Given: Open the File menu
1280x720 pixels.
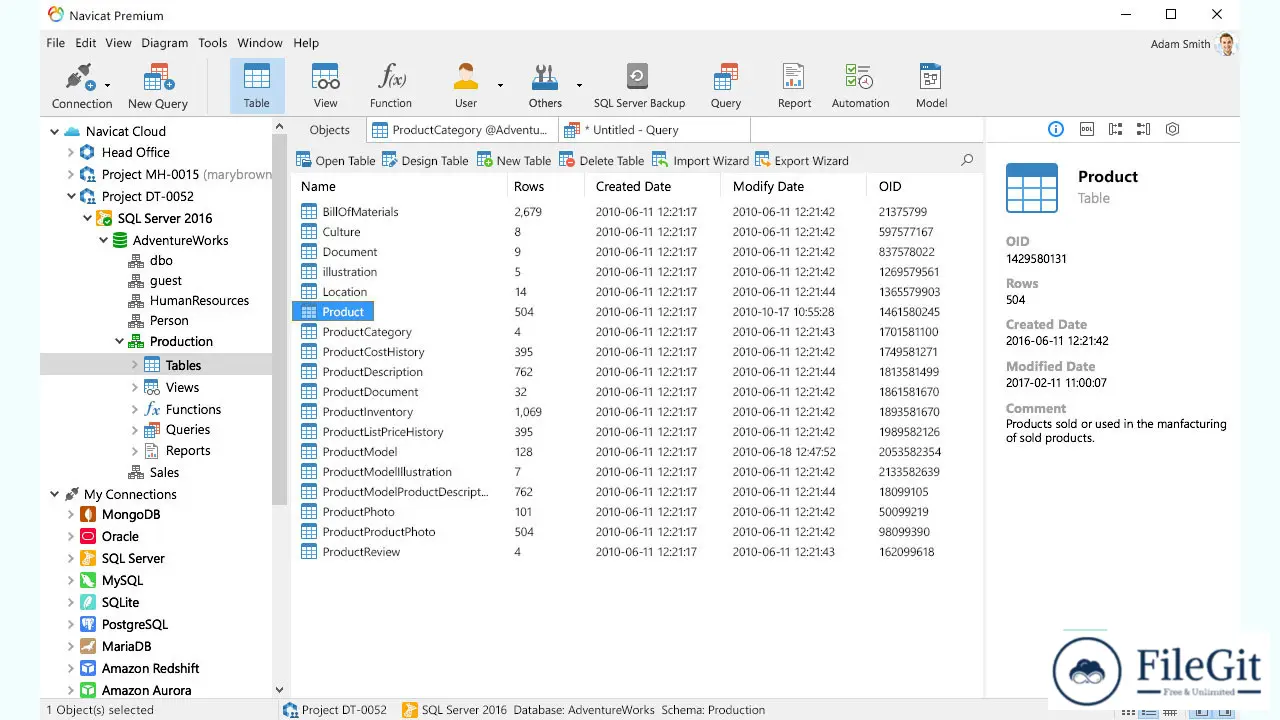Looking at the screenshot, I should coord(55,43).
